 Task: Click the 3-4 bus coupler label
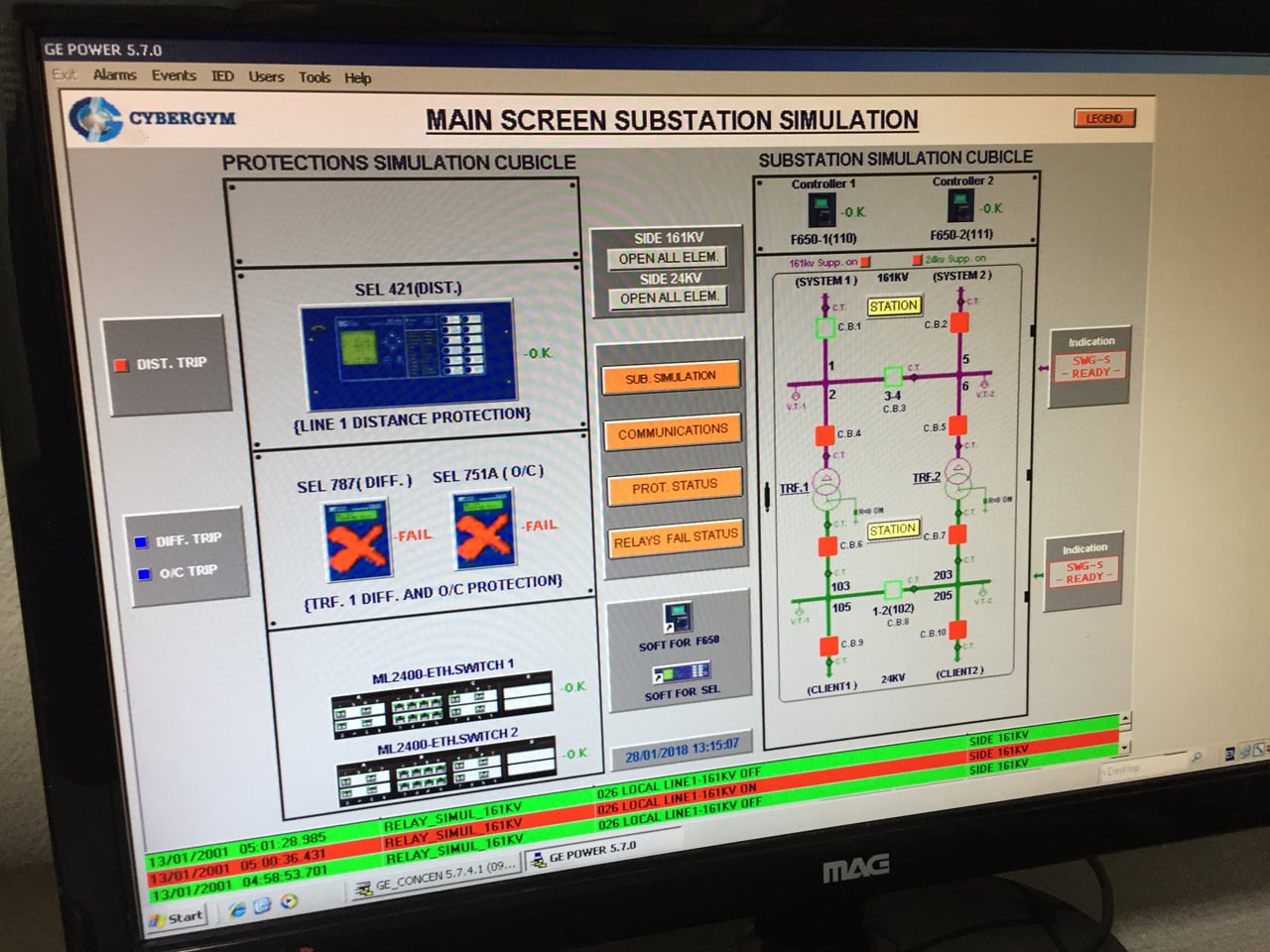coord(893,395)
